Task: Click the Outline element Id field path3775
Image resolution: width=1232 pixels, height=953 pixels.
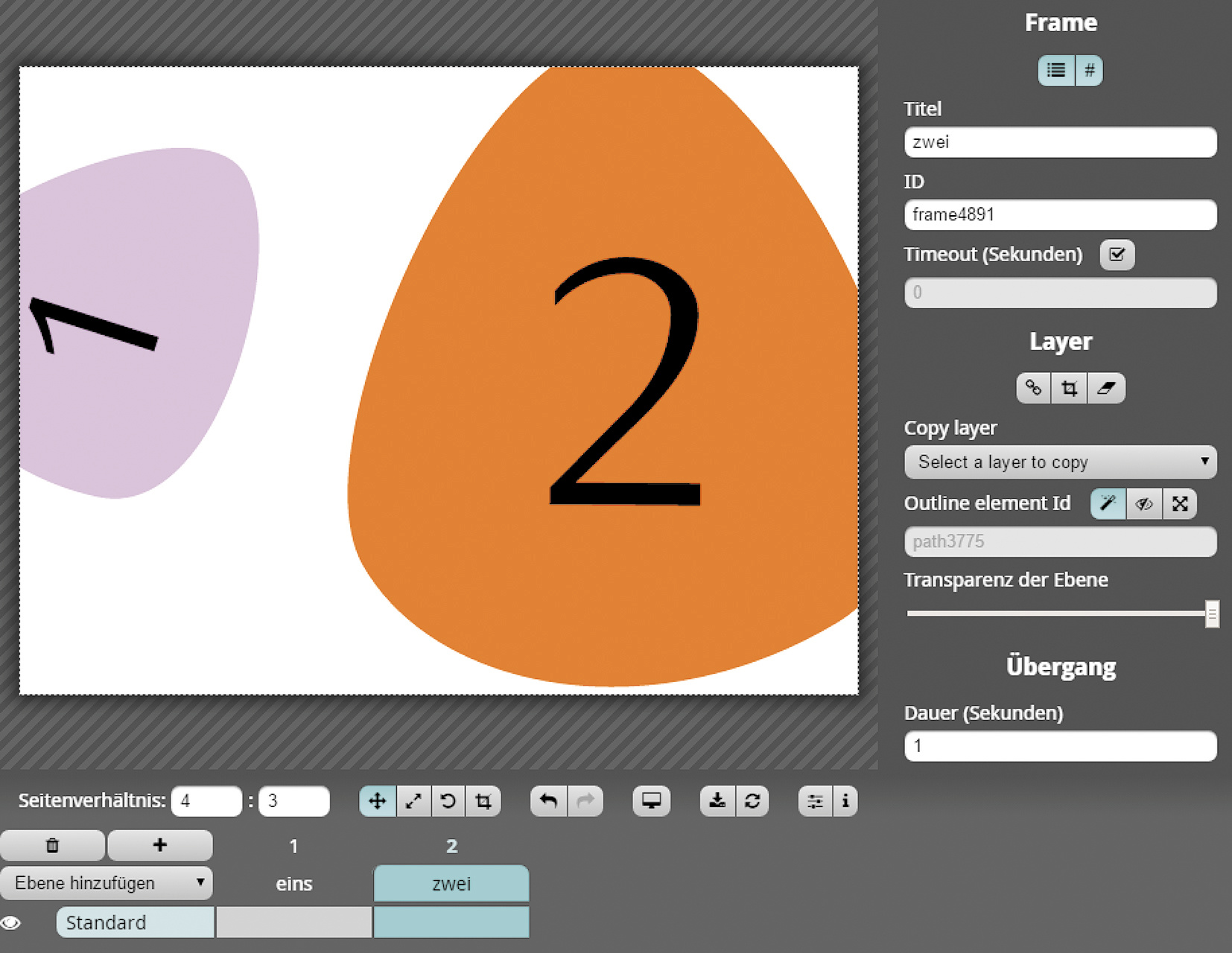Action: pos(1061,542)
